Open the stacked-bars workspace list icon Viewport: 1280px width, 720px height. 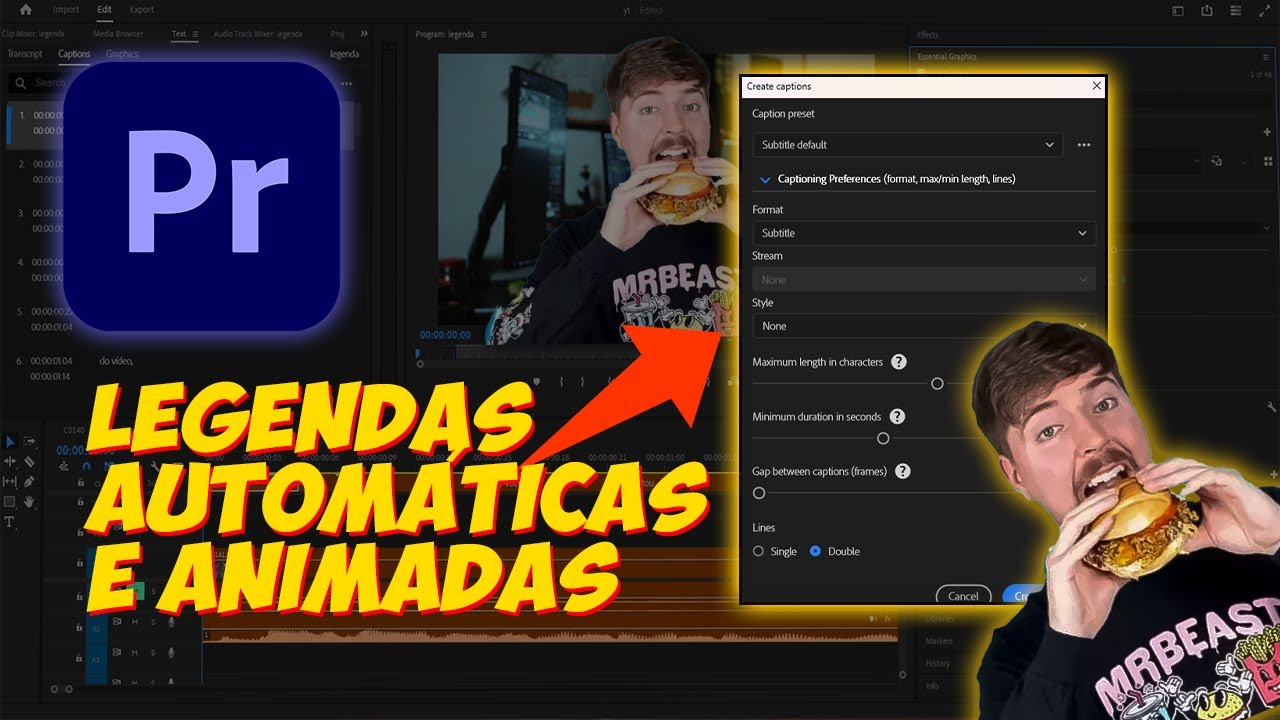1235,10
